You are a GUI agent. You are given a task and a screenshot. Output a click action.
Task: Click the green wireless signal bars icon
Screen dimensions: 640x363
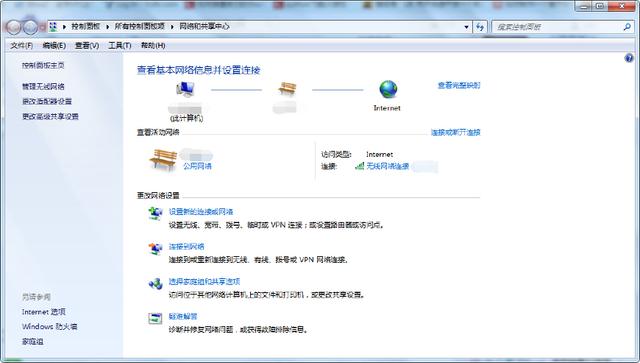360,166
